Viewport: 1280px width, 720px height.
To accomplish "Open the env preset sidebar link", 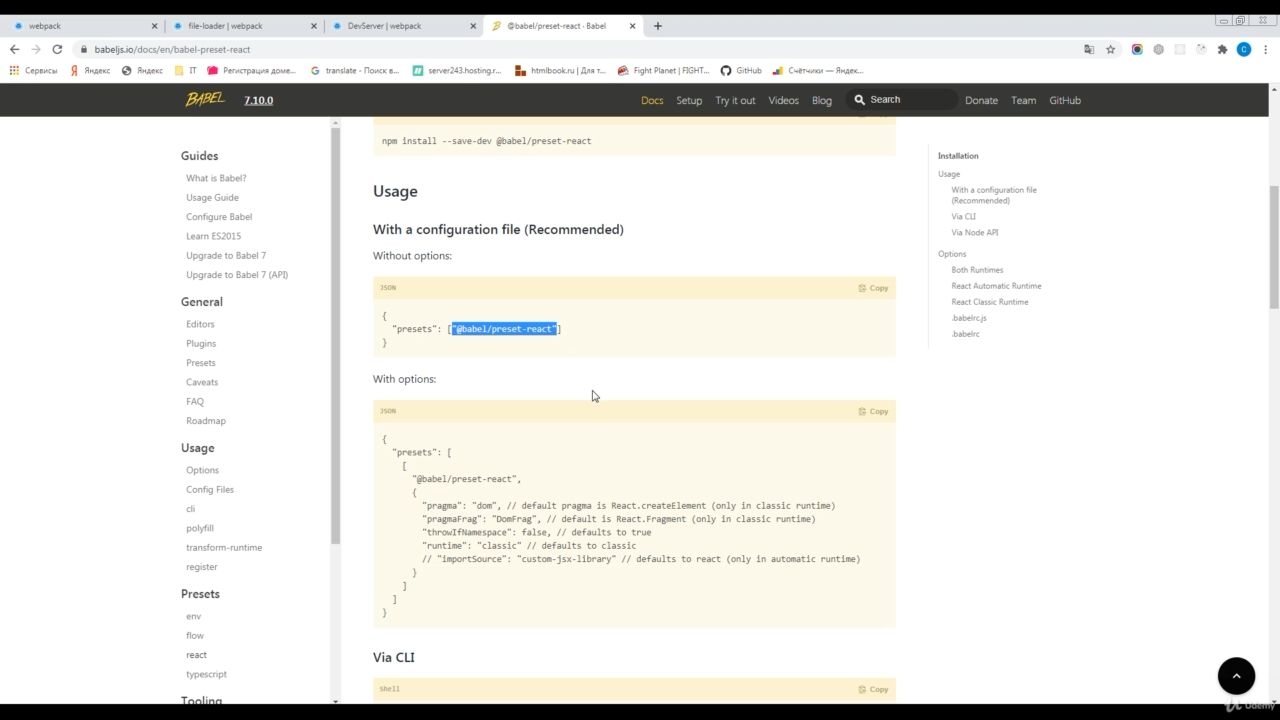I will click(x=193, y=616).
